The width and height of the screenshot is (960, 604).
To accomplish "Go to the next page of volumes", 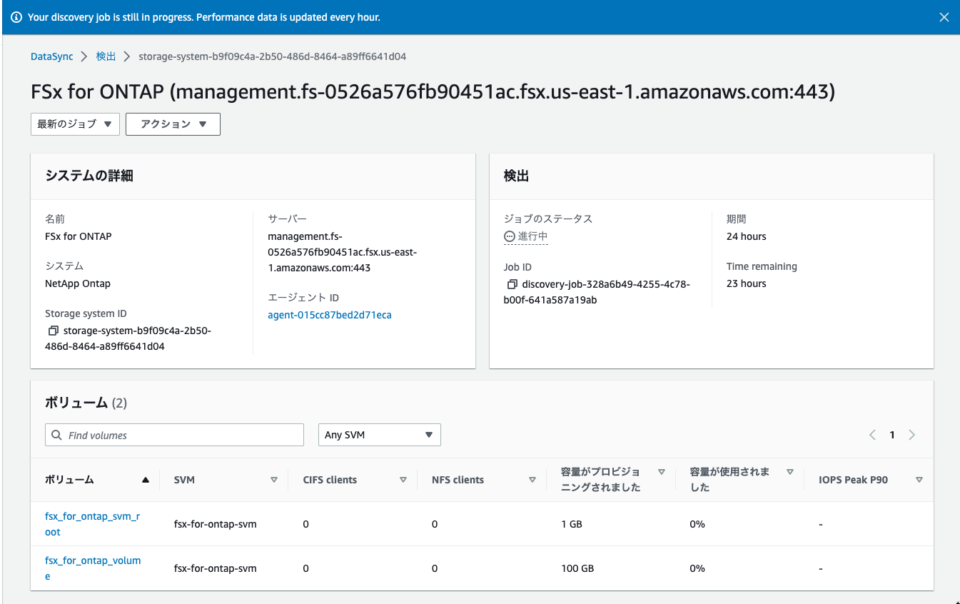I will pyautogui.click(x=911, y=435).
